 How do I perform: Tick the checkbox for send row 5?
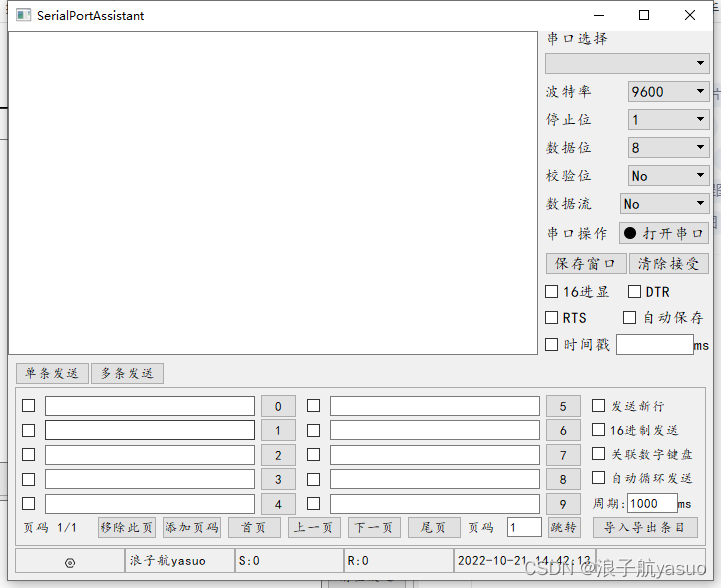click(x=314, y=405)
